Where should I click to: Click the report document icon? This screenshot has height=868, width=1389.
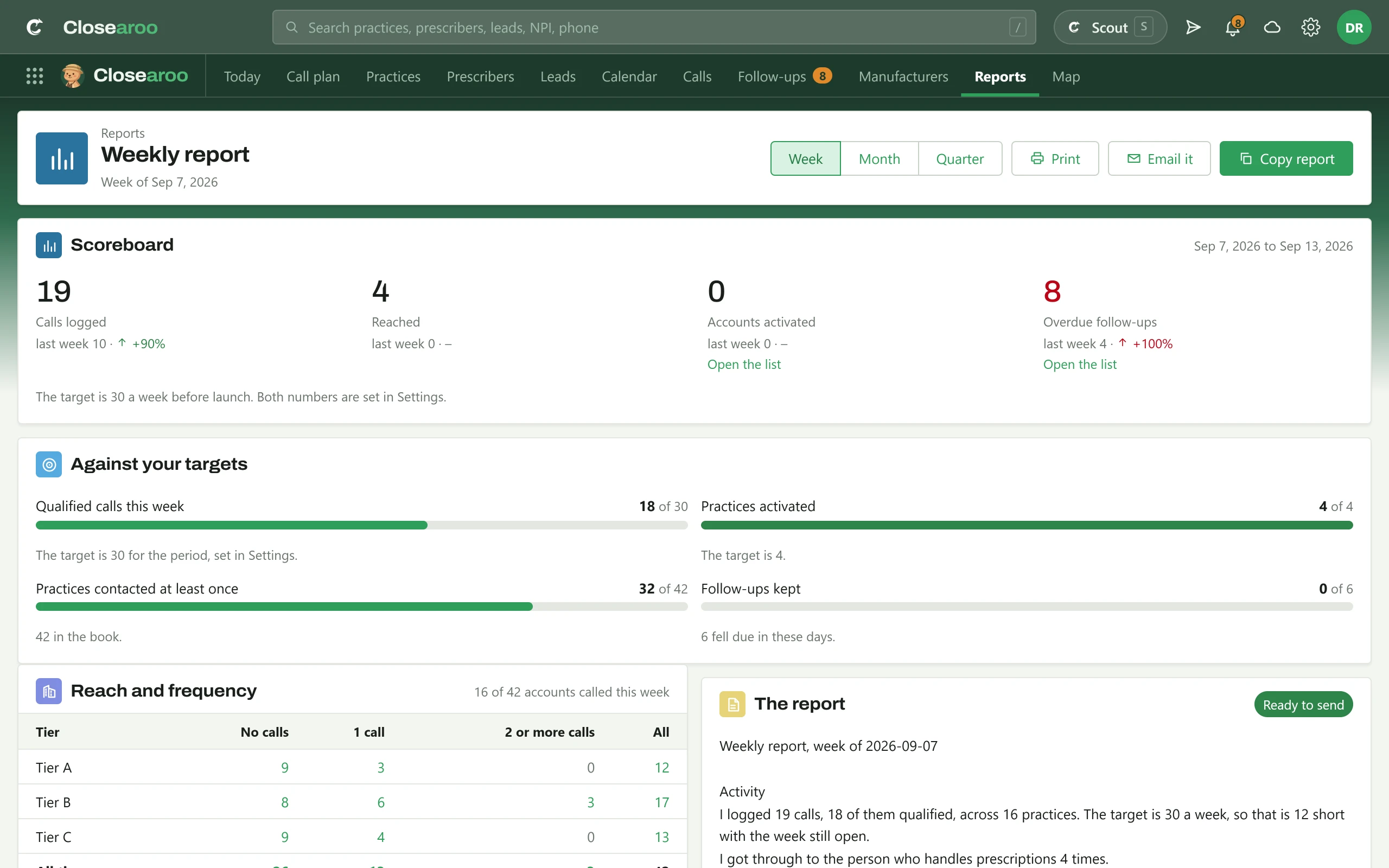(x=732, y=704)
